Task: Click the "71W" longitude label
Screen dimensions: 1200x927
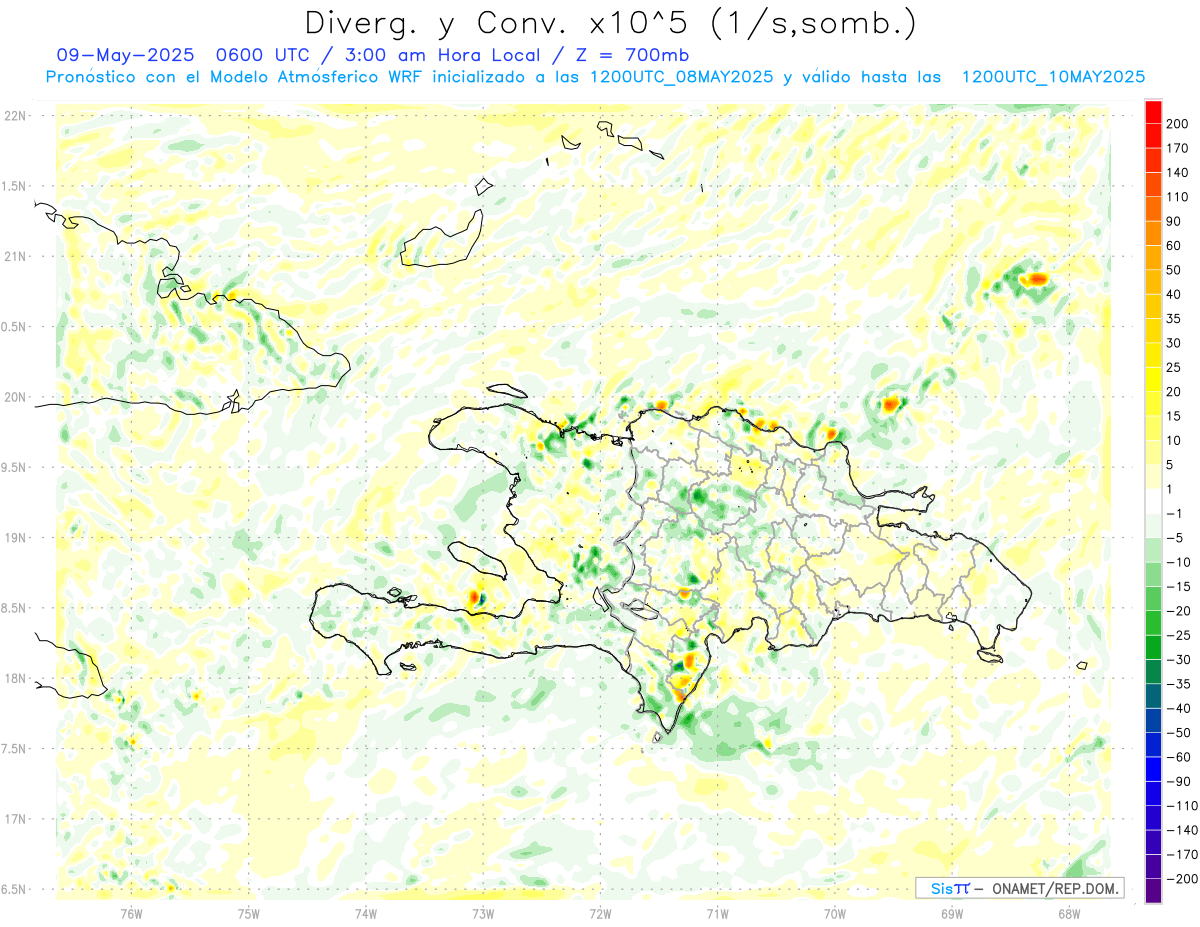Action: point(717,913)
